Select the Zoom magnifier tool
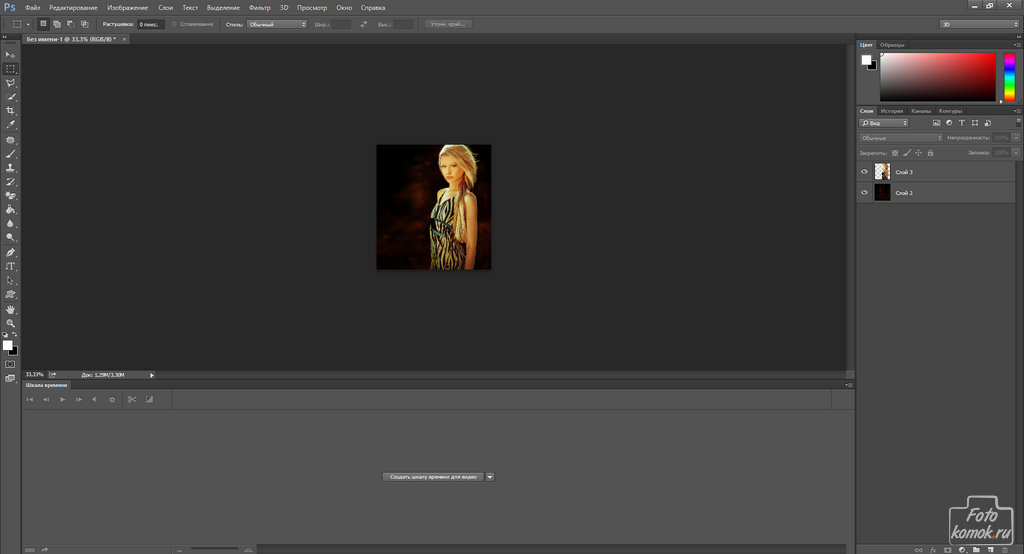 11,324
